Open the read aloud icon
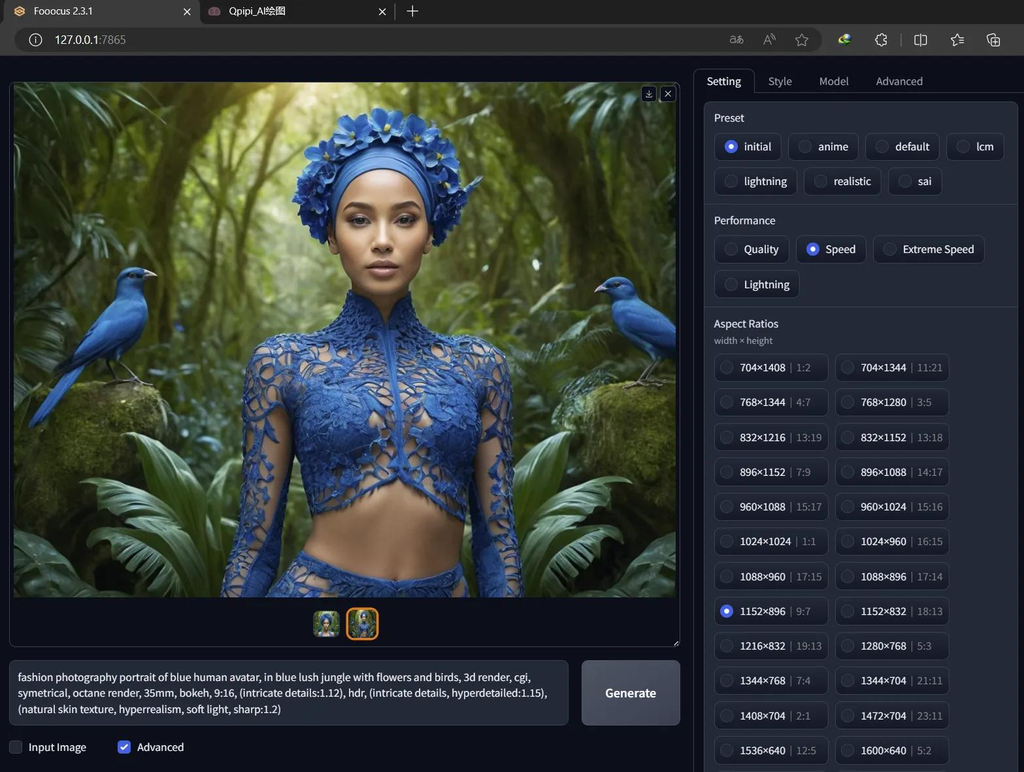 pos(769,40)
